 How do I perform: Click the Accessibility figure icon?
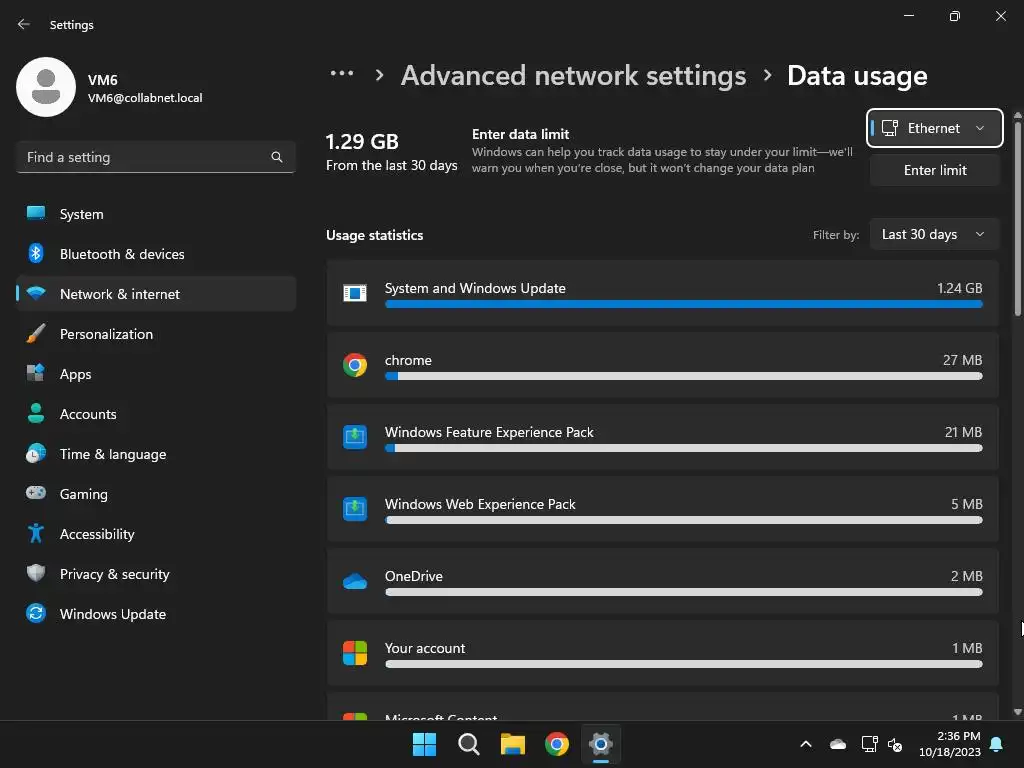[36, 534]
